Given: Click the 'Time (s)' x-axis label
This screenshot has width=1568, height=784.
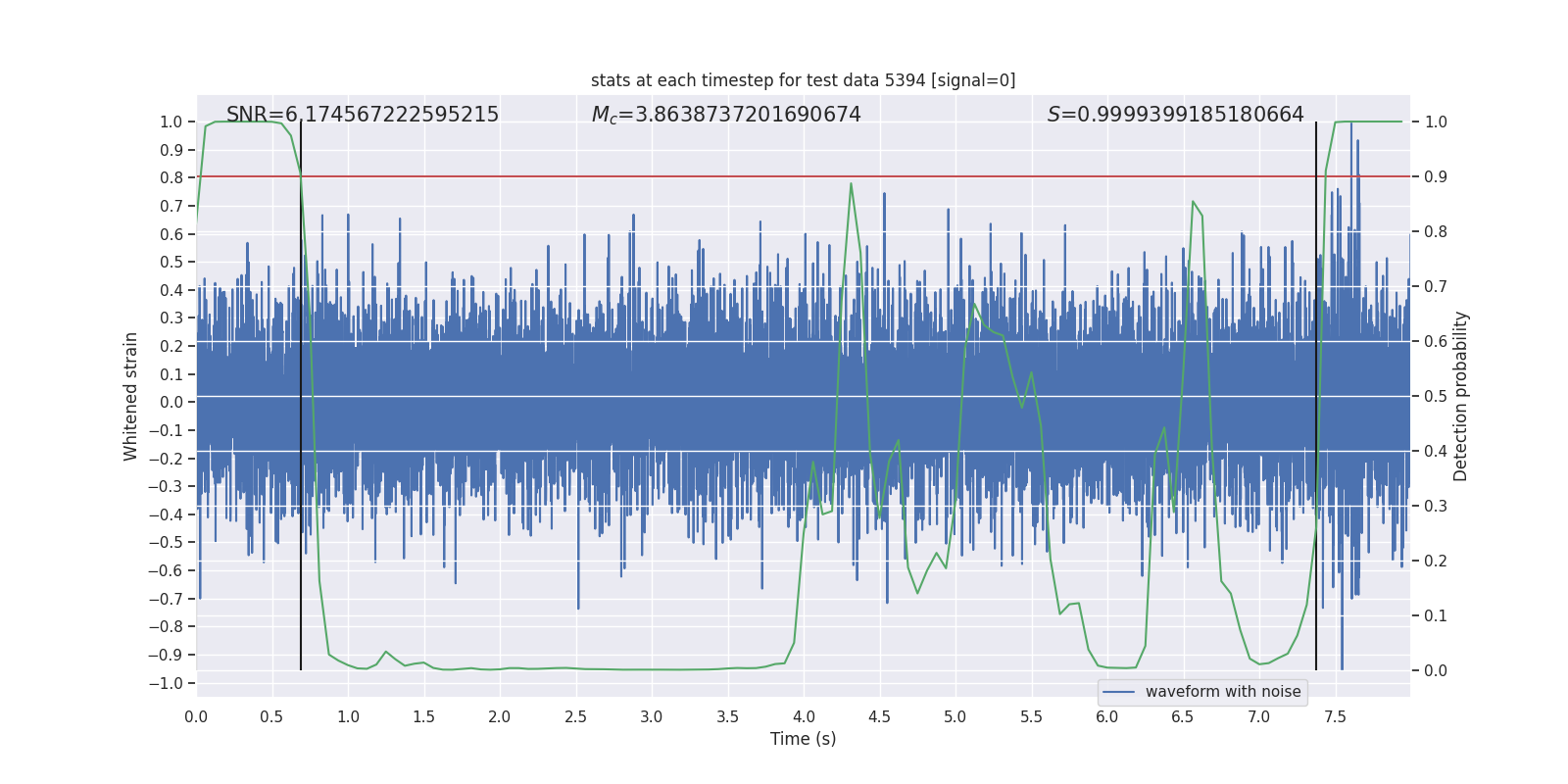Looking at the screenshot, I should (803, 739).
